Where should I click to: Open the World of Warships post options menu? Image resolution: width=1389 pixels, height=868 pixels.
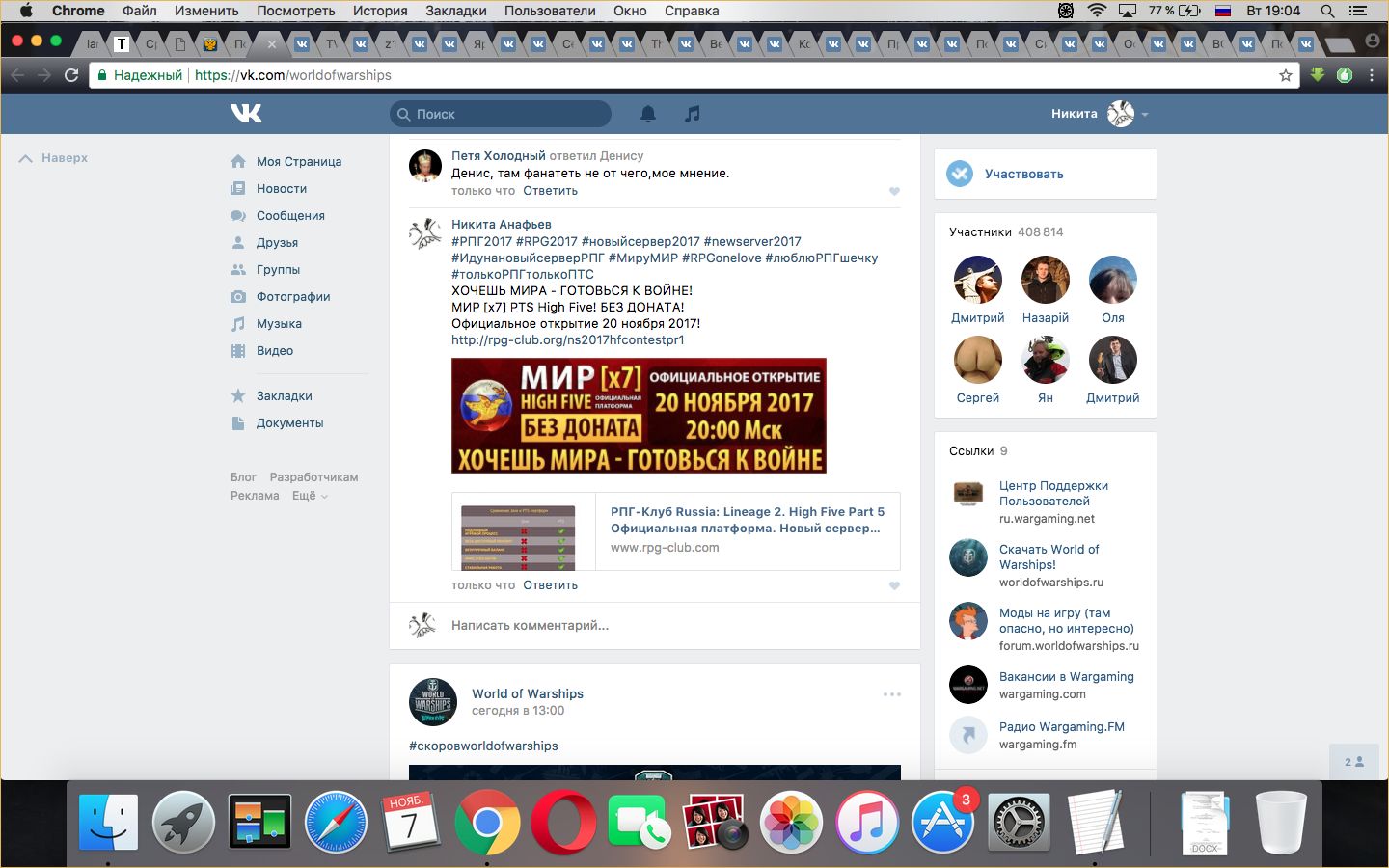click(x=891, y=694)
